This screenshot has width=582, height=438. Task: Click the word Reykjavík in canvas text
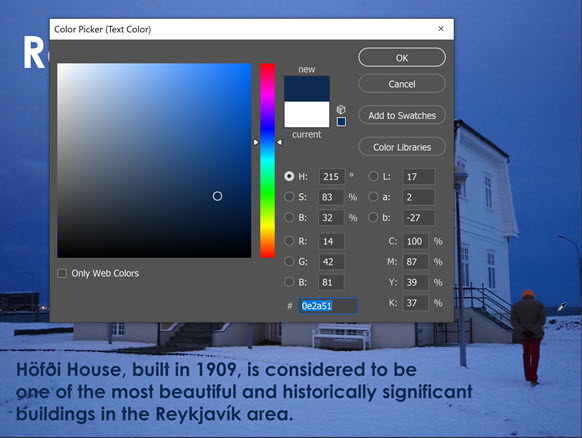[x=198, y=414]
